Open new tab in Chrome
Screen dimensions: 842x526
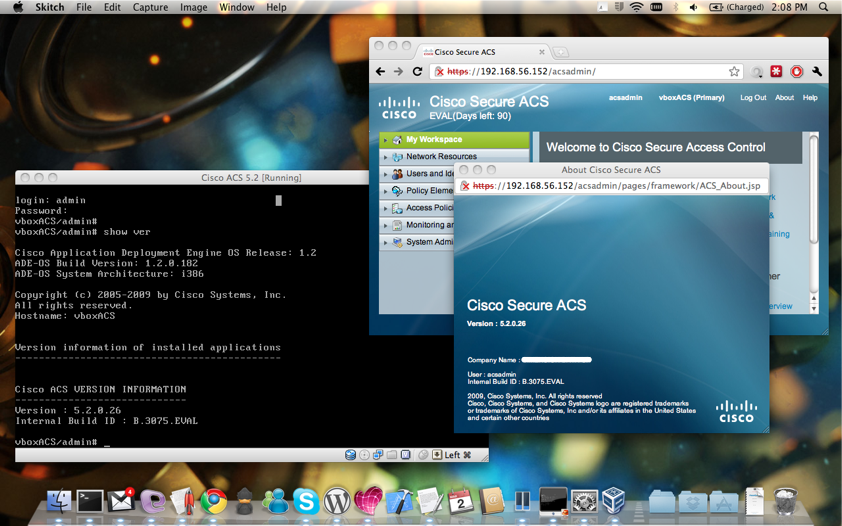(560, 52)
